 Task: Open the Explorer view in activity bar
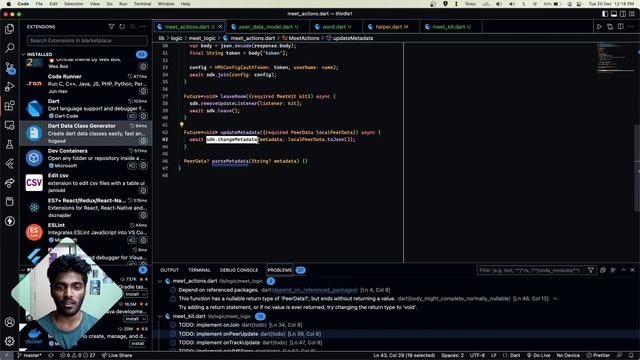(x=9, y=29)
